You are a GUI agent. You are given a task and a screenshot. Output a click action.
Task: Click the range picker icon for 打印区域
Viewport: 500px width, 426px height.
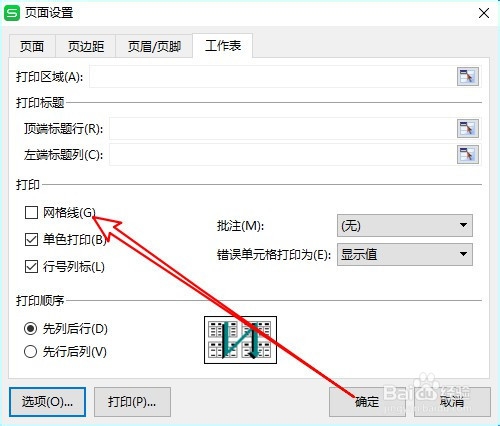468,76
